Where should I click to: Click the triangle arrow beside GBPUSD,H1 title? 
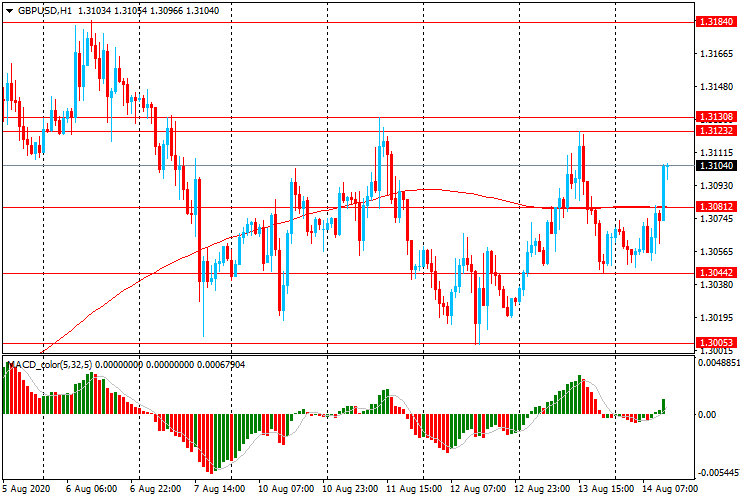click(9, 10)
